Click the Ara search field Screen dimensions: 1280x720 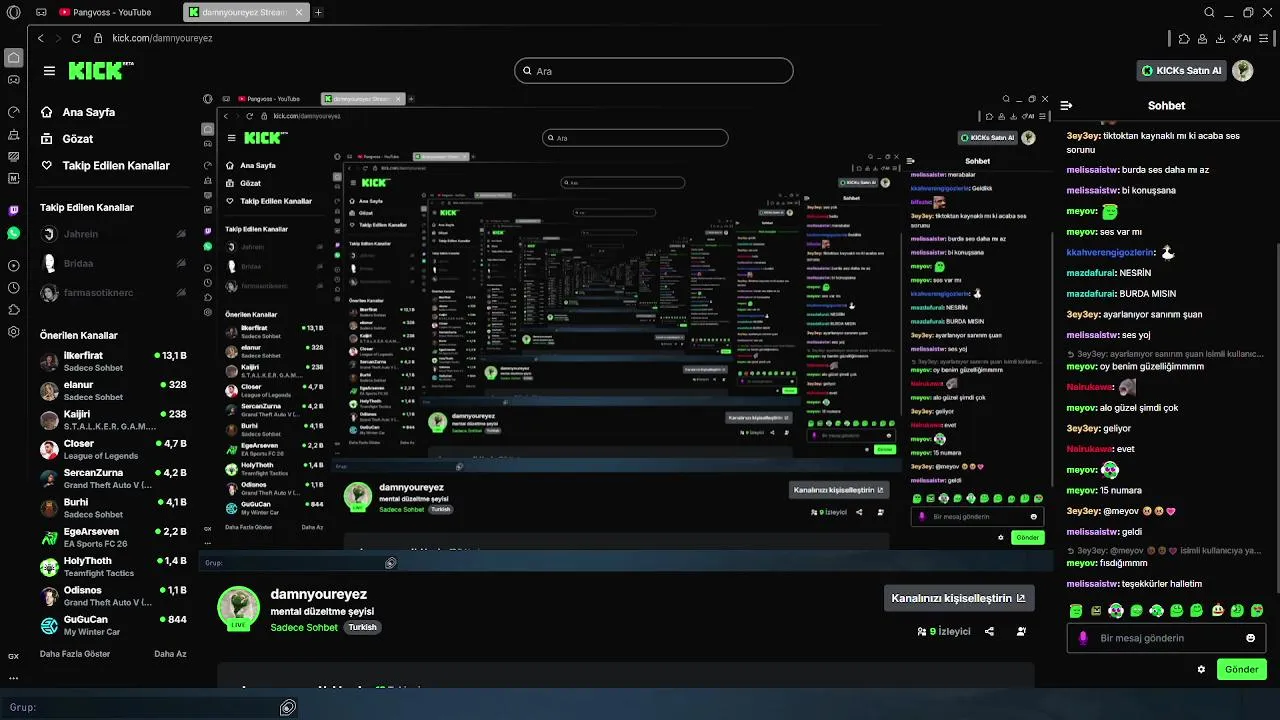[654, 71]
